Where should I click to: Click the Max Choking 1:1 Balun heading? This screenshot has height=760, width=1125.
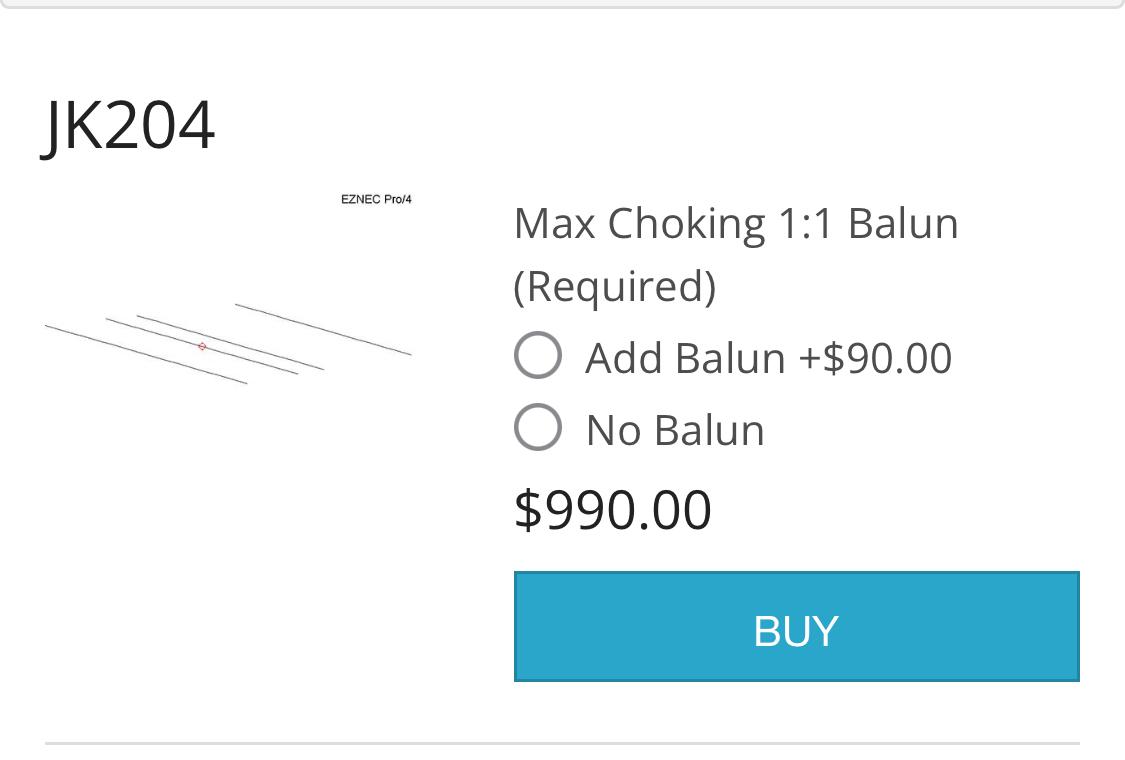pos(736,223)
